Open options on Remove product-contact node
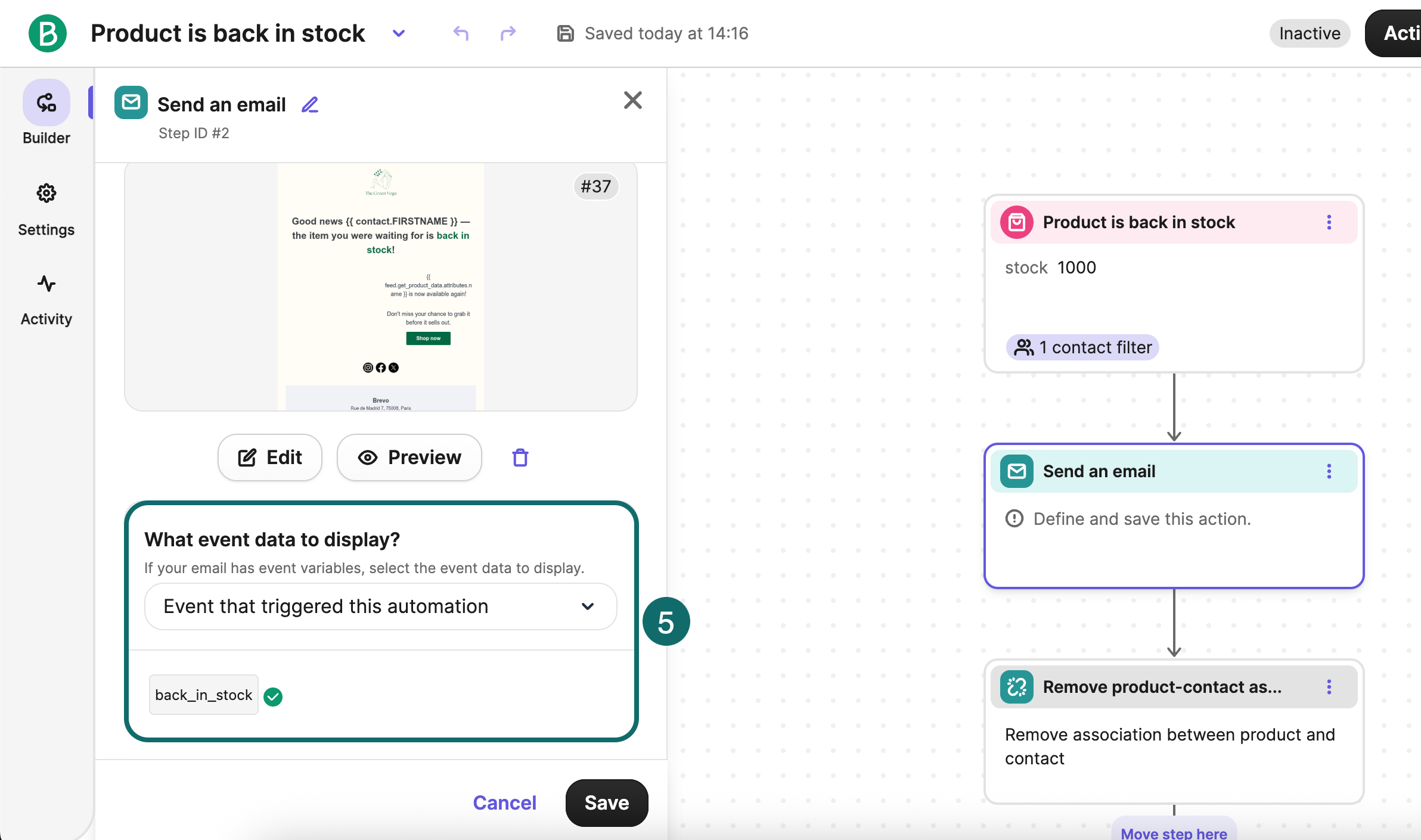Image resolution: width=1421 pixels, height=840 pixels. tap(1329, 687)
